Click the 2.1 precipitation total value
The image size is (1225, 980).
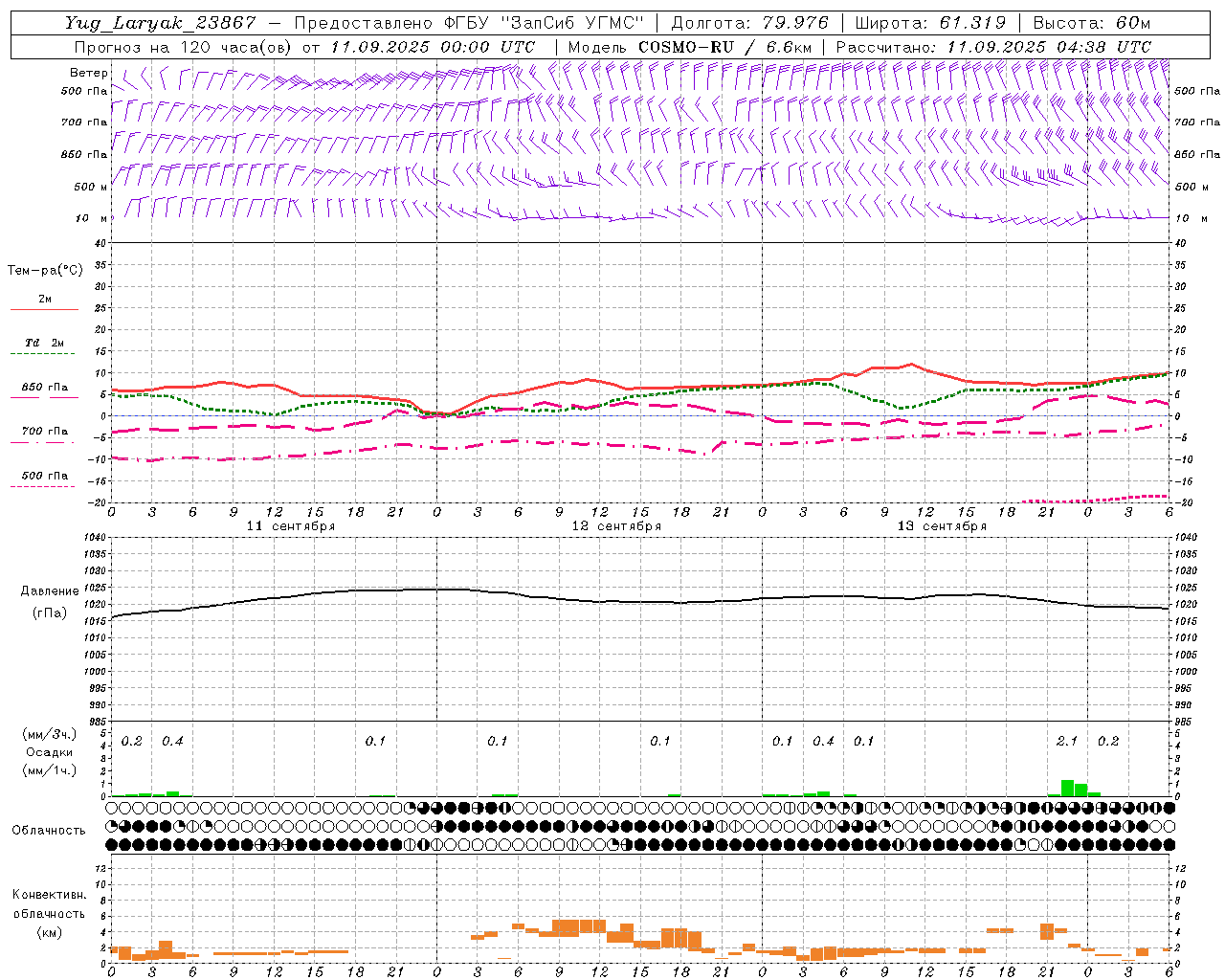pos(1067,742)
